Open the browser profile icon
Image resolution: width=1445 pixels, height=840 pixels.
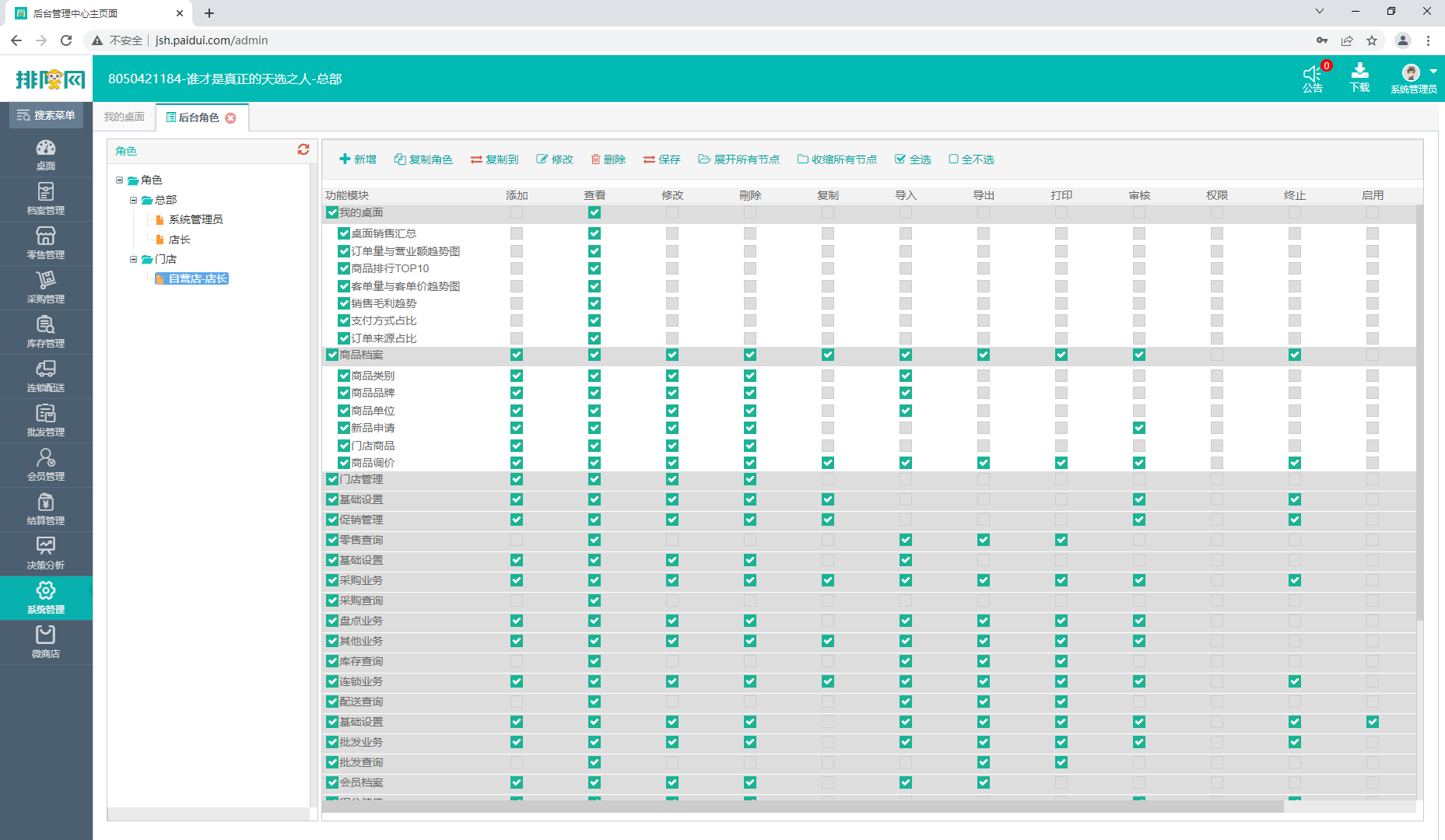[1403, 40]
